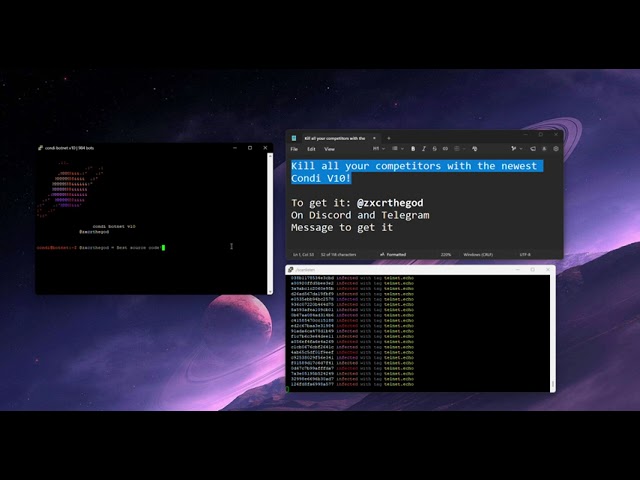Click the condi botnet terminal prompt cursor

pyautogui.click(x=163, y=247)
